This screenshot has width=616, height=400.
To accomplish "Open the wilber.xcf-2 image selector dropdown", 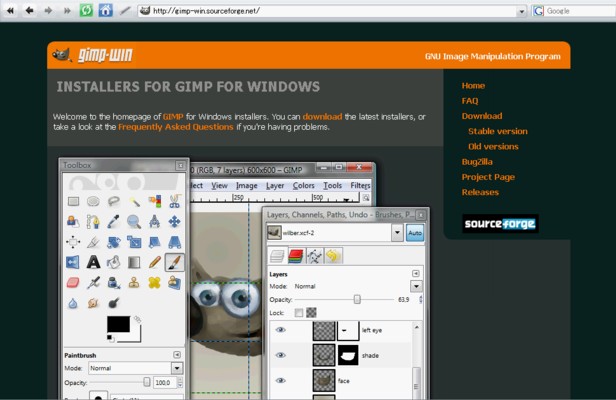I will 397,233.
